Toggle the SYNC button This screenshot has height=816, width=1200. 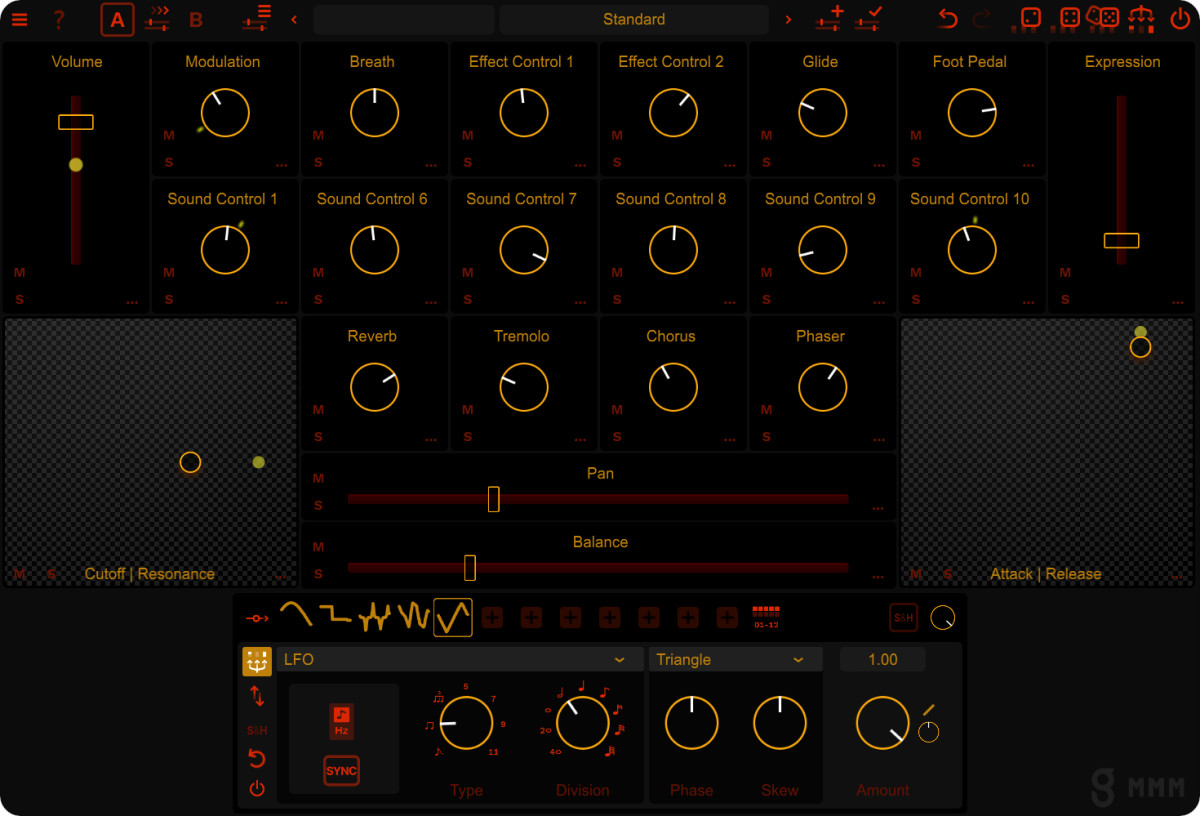[342, 771]
